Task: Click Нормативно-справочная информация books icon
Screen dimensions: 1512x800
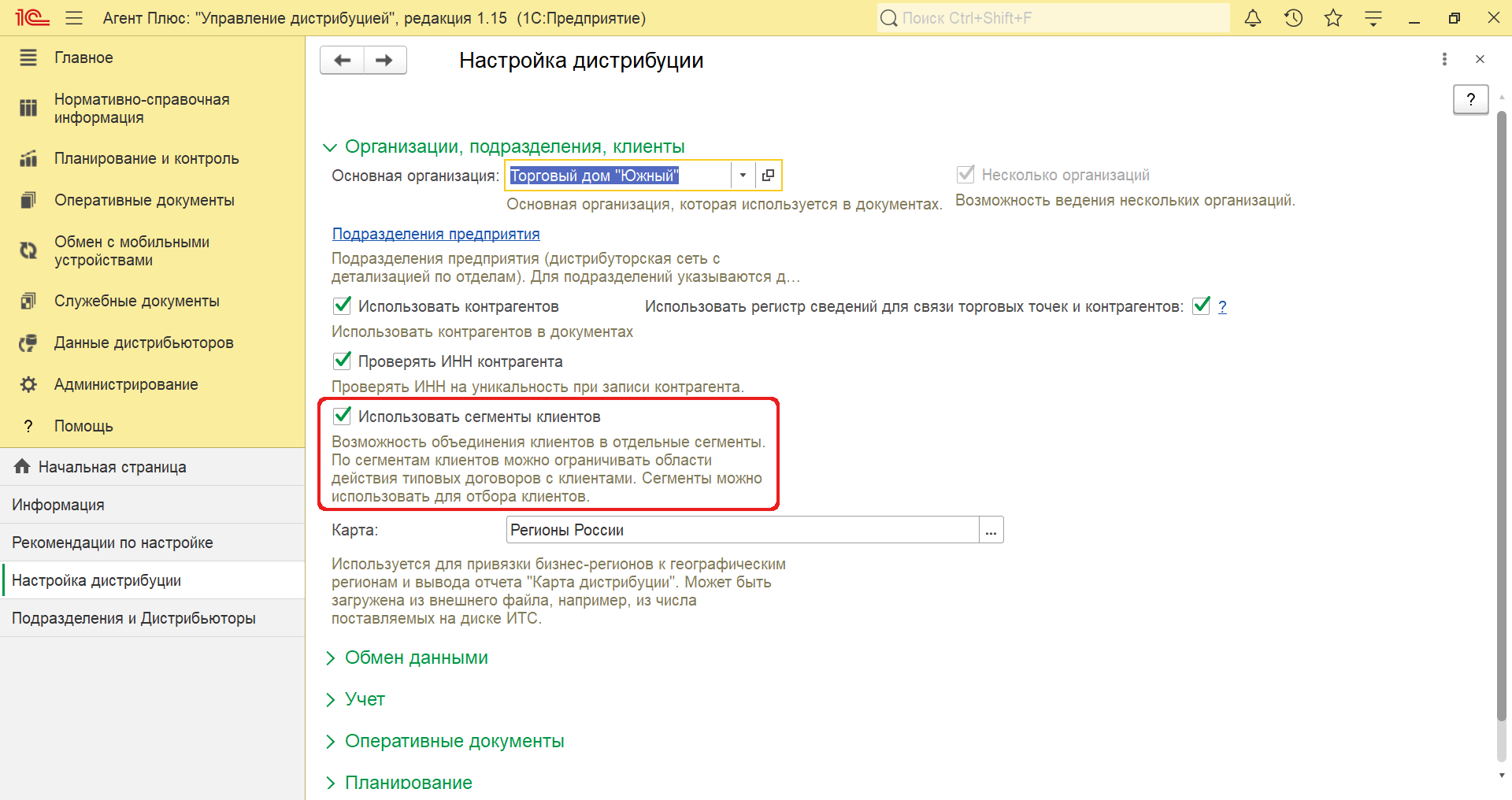Action: pos(28,108)
